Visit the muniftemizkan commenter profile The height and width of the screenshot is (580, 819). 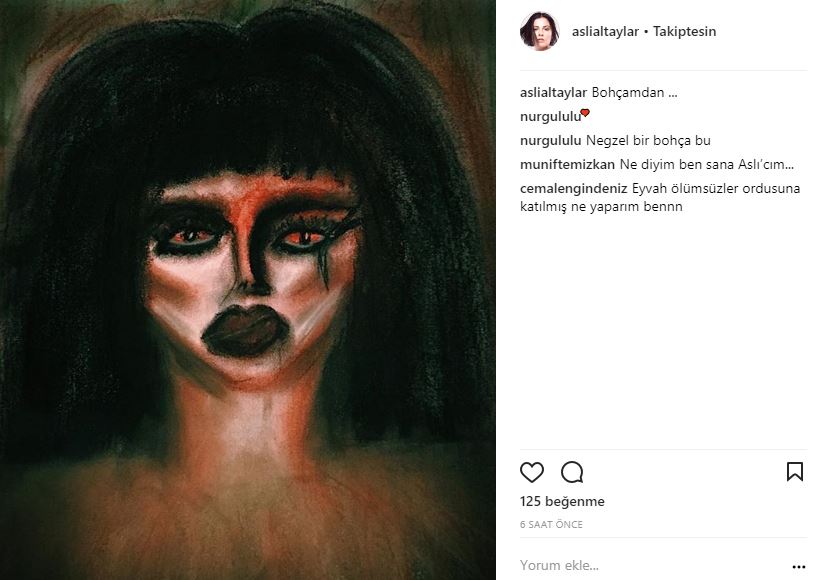pos(563,164)
